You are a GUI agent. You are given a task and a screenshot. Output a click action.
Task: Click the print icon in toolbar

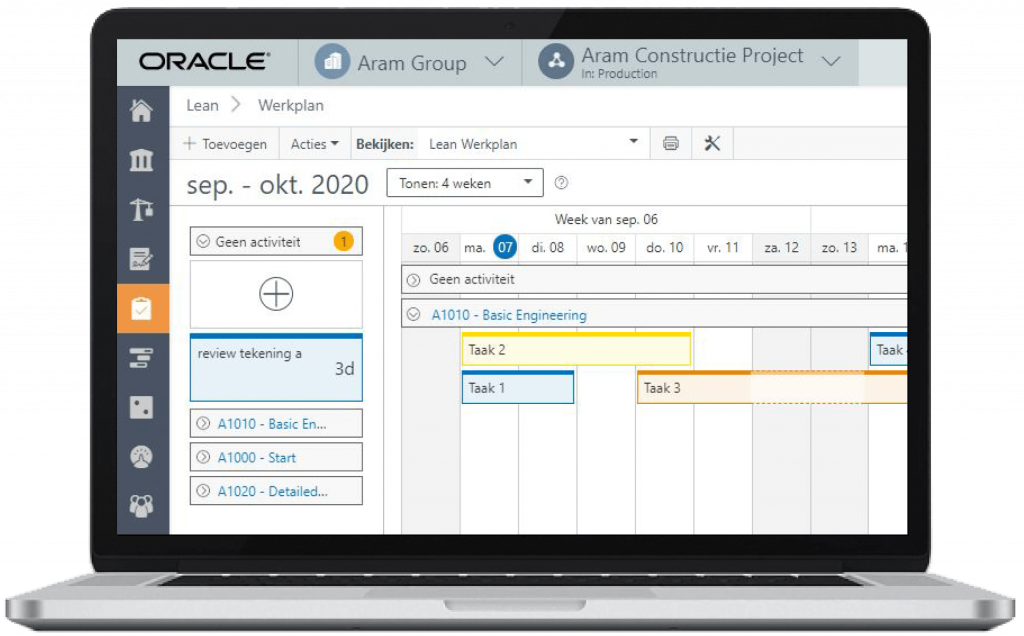pyautogui.click(x=671, y=144)
